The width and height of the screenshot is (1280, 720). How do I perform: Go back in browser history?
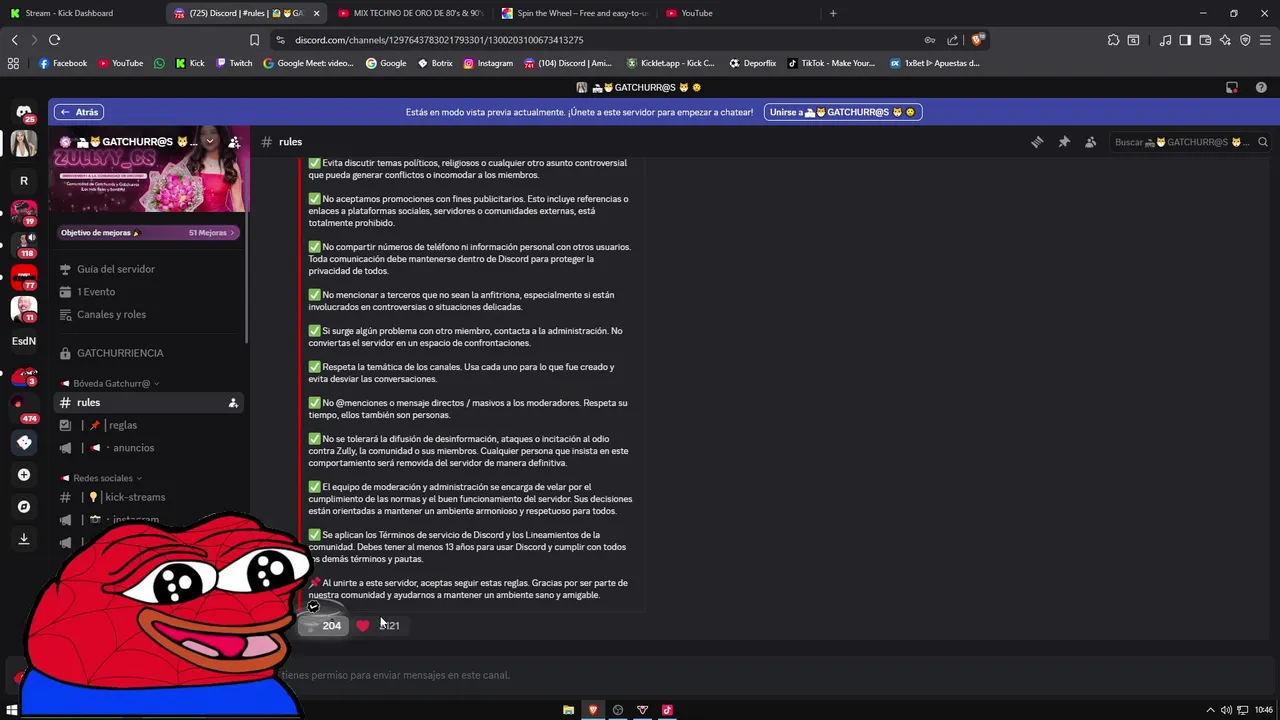tap(14, 40)
